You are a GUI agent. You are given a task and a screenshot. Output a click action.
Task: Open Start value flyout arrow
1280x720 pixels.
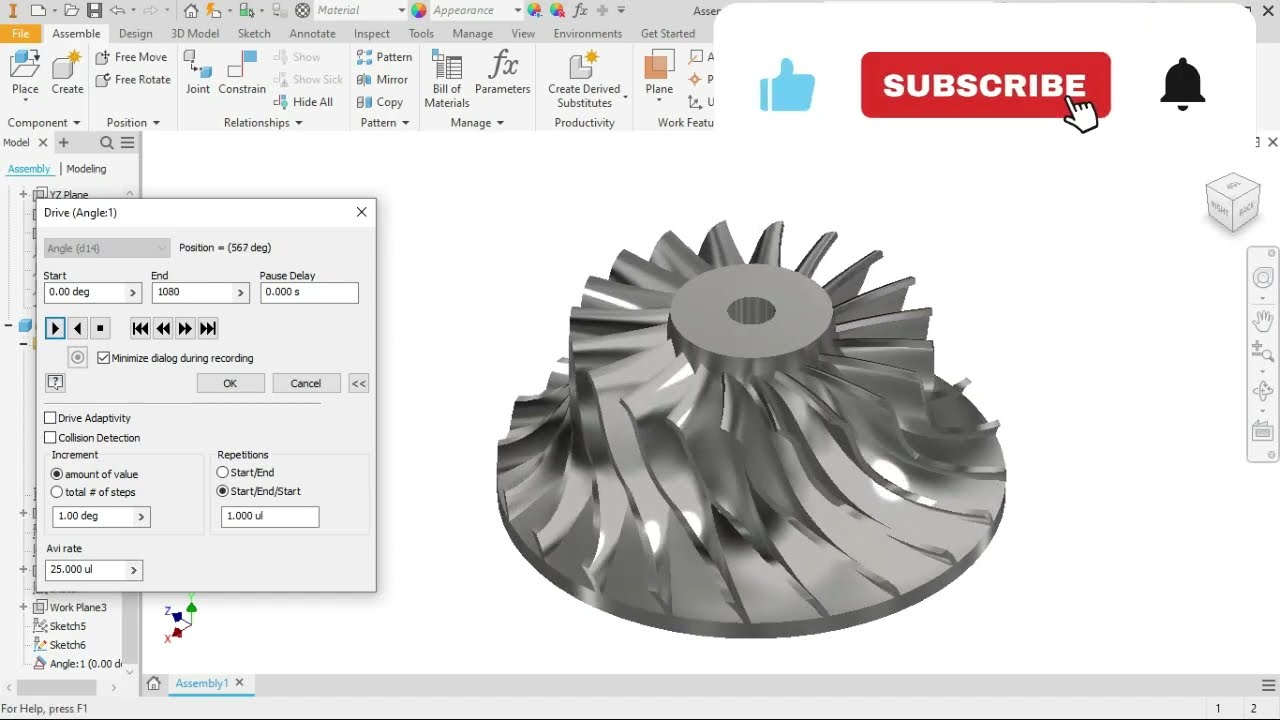[132, 293]
